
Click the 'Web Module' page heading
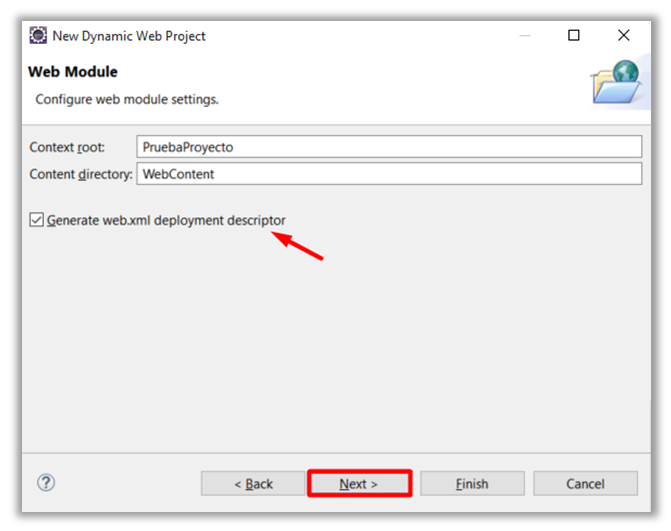pyautogui.click(x=72, y=72)
